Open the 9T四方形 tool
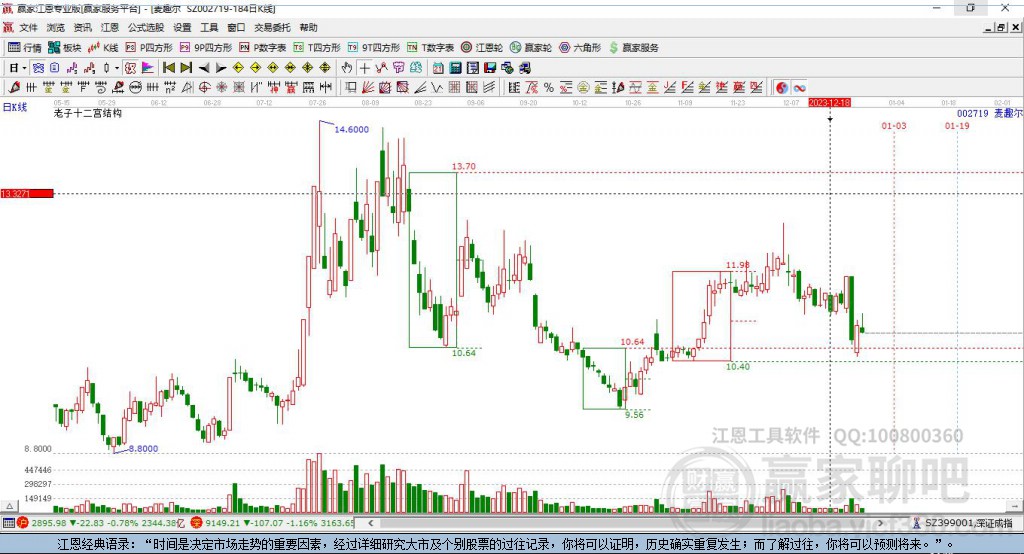The image size is (1024, 554). [374, 48]
